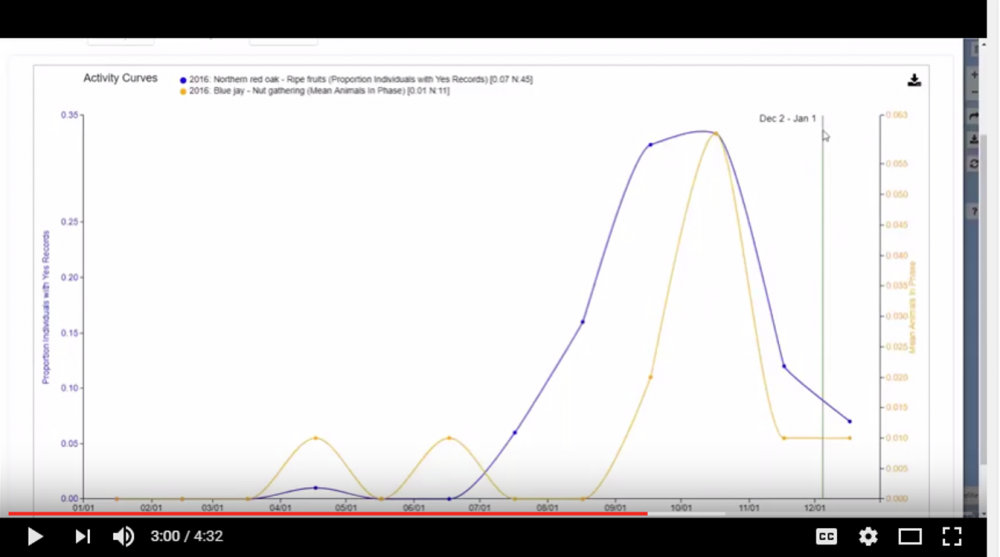Toggle closed captions
This screenshot has height=557, width=1000.
826,537
